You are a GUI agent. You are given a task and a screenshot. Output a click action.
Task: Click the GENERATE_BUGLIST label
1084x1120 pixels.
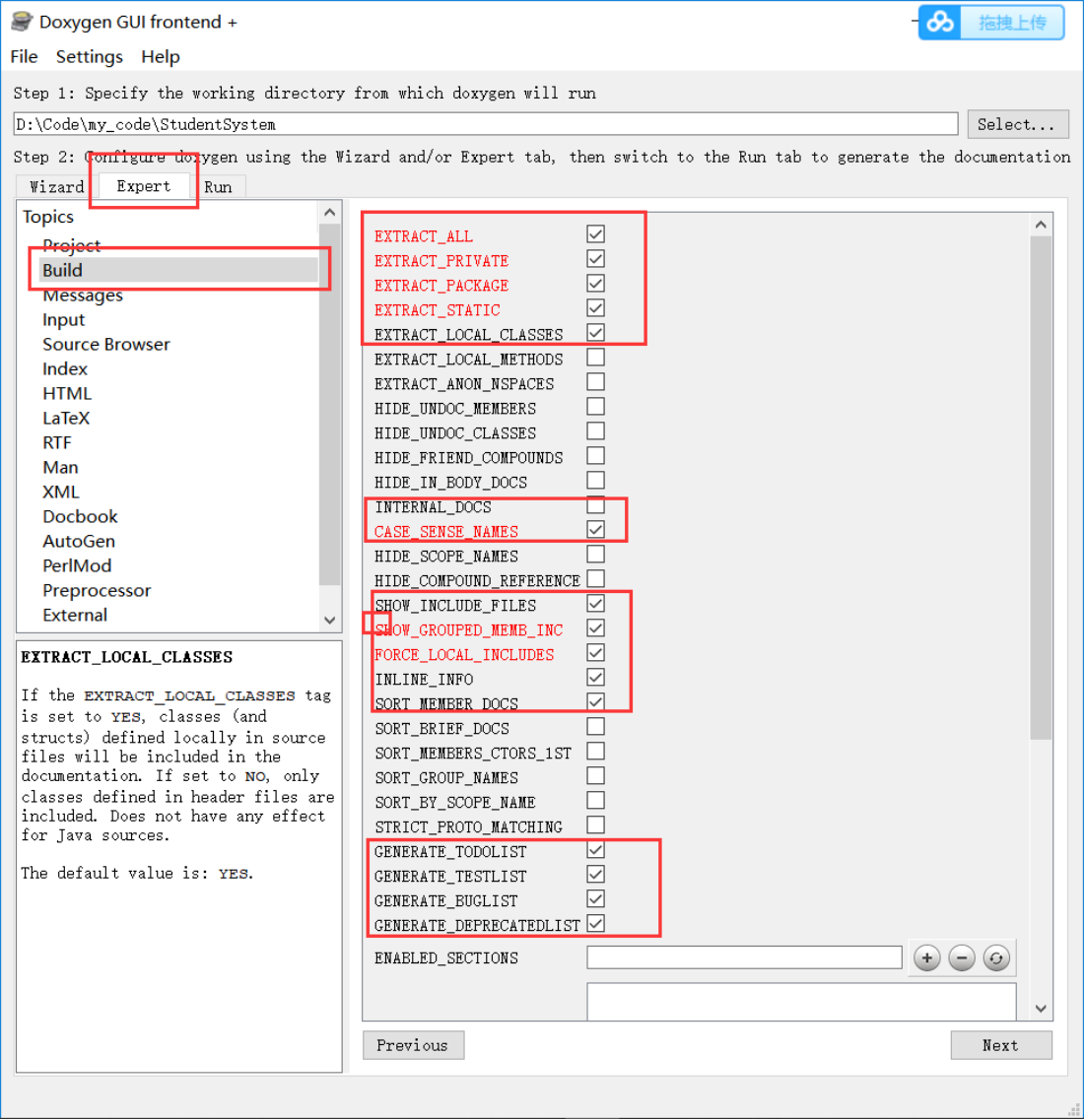(x=445, y=900)
